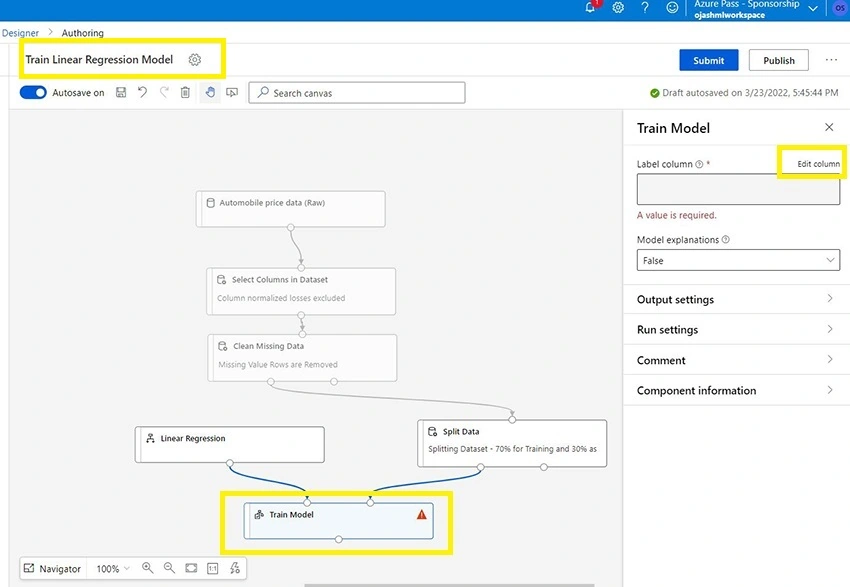Select the pan hand tool
Viewport: 850px width, 587px height.
click(x=210, y=93)
